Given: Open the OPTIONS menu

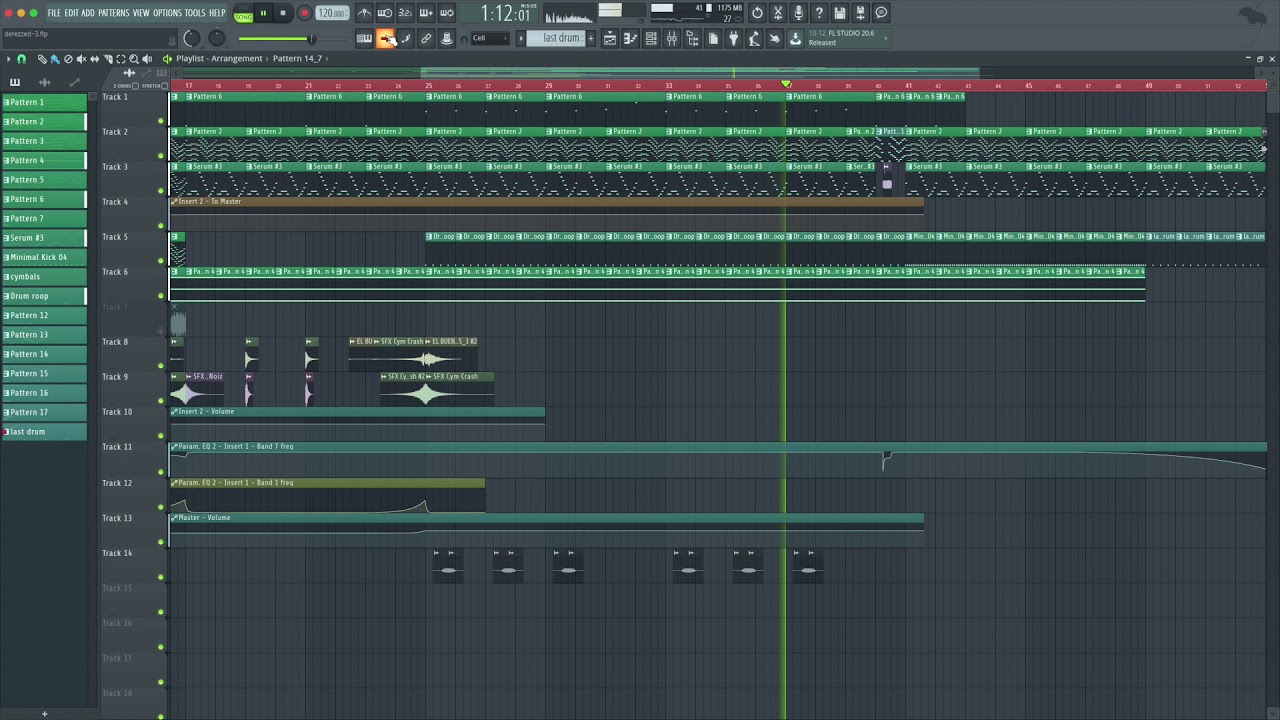Looking at the screenshot, I should 168,13.
